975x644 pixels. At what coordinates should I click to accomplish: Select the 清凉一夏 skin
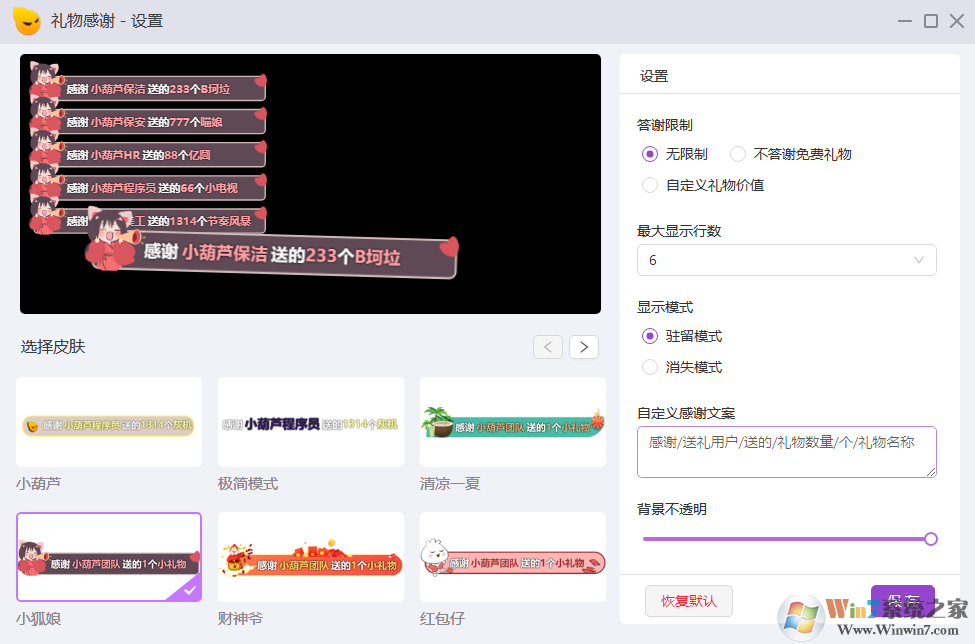pyautogui.click(x=512, y=422)
